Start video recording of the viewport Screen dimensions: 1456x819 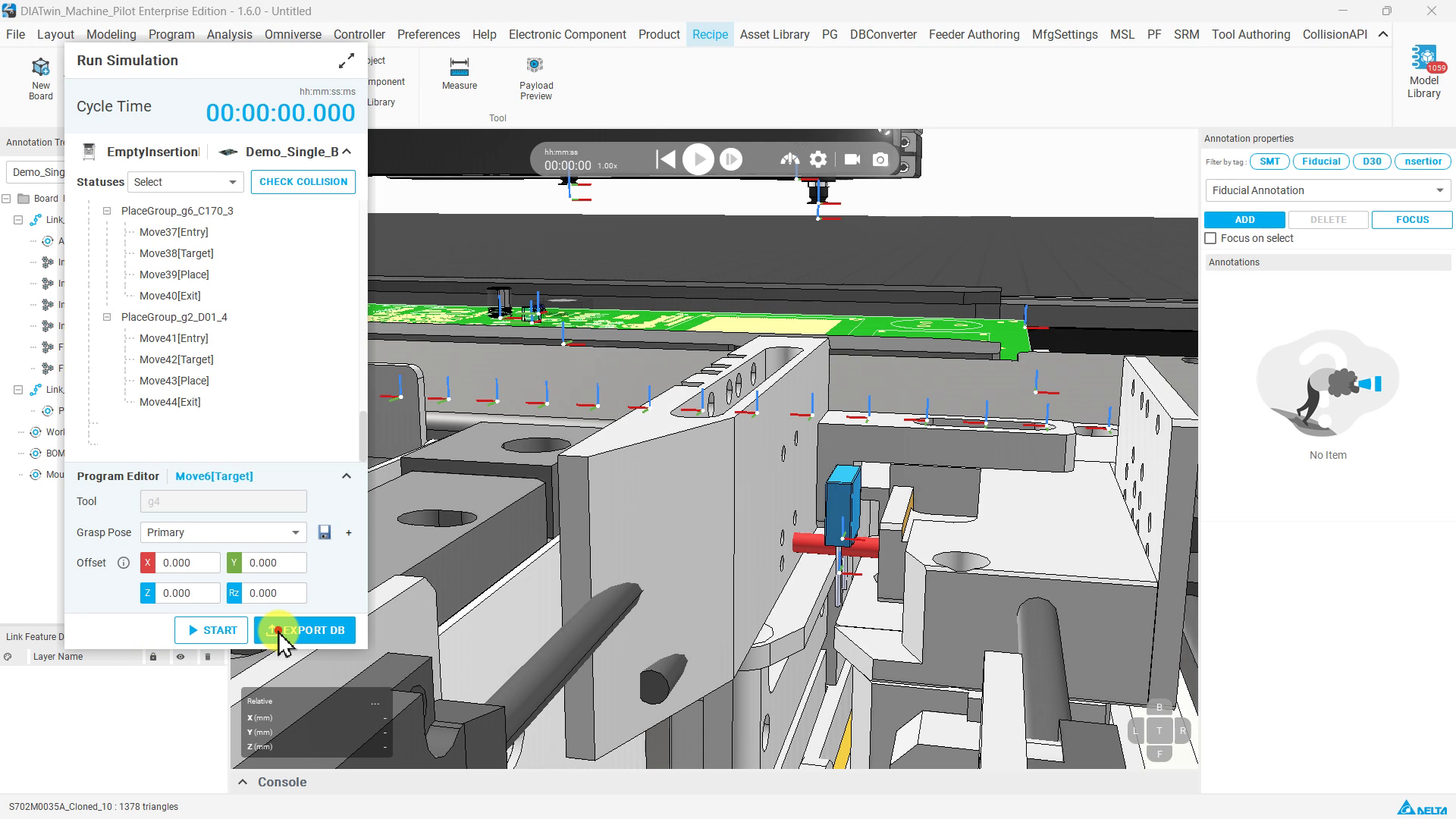[852, 159]
